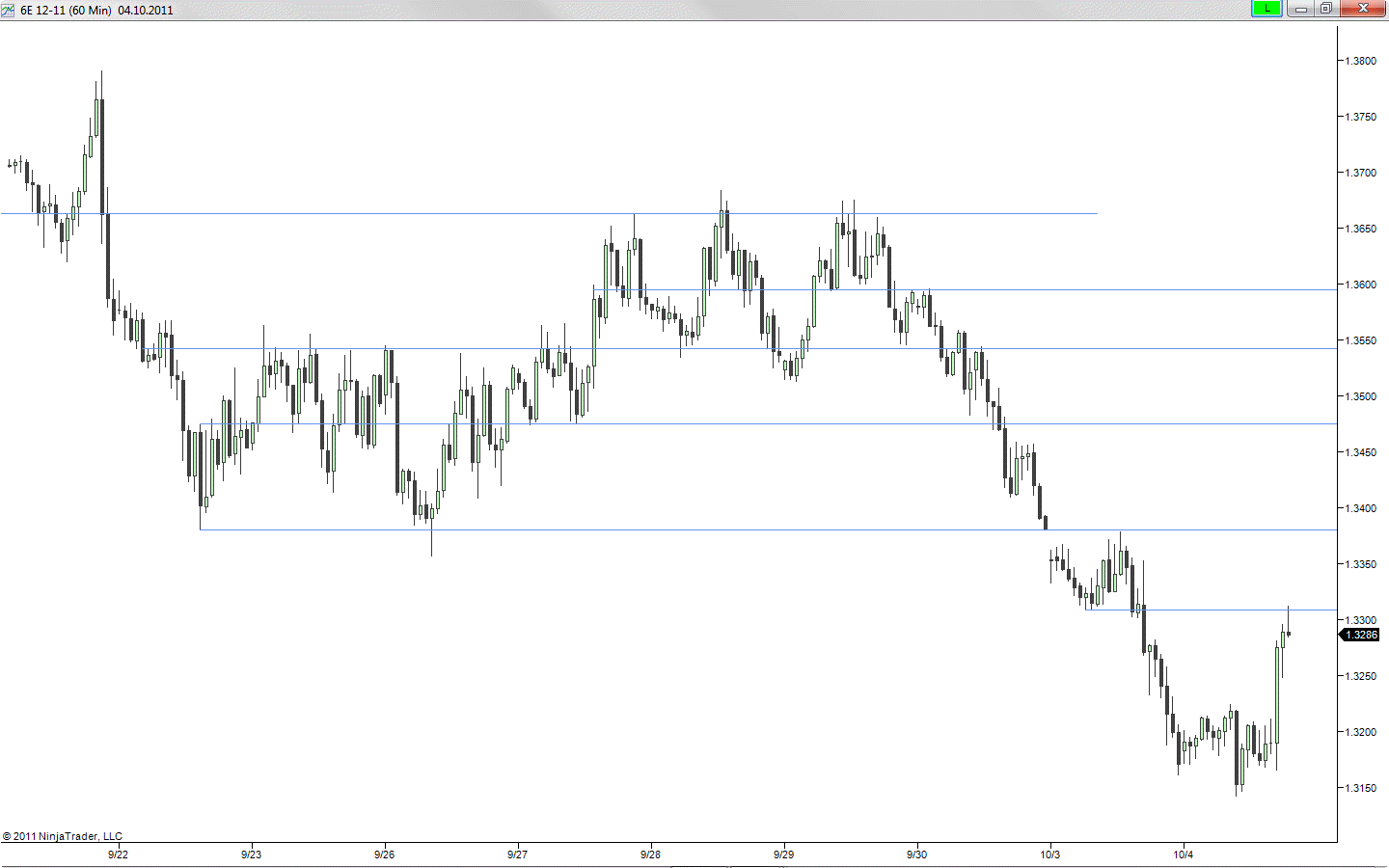The height and width of the screenshot is (868, 1389).
Task: Click the 1.3450 price axis label
Action: coord(1361,452)
